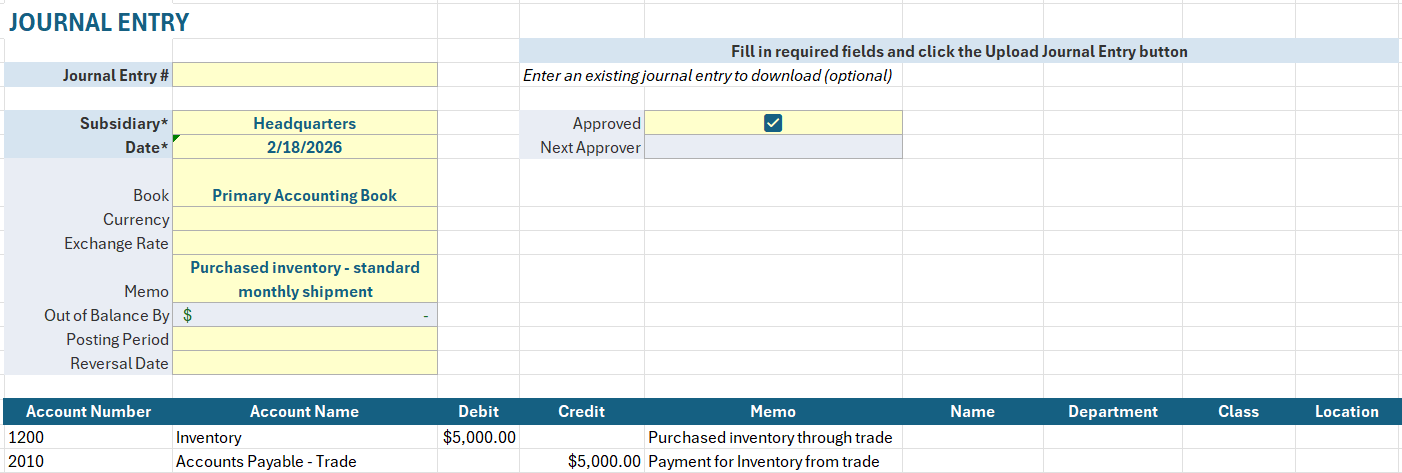
Task: Select the $5,000.00 debit cell for Inventory
Action: (478, 437)
